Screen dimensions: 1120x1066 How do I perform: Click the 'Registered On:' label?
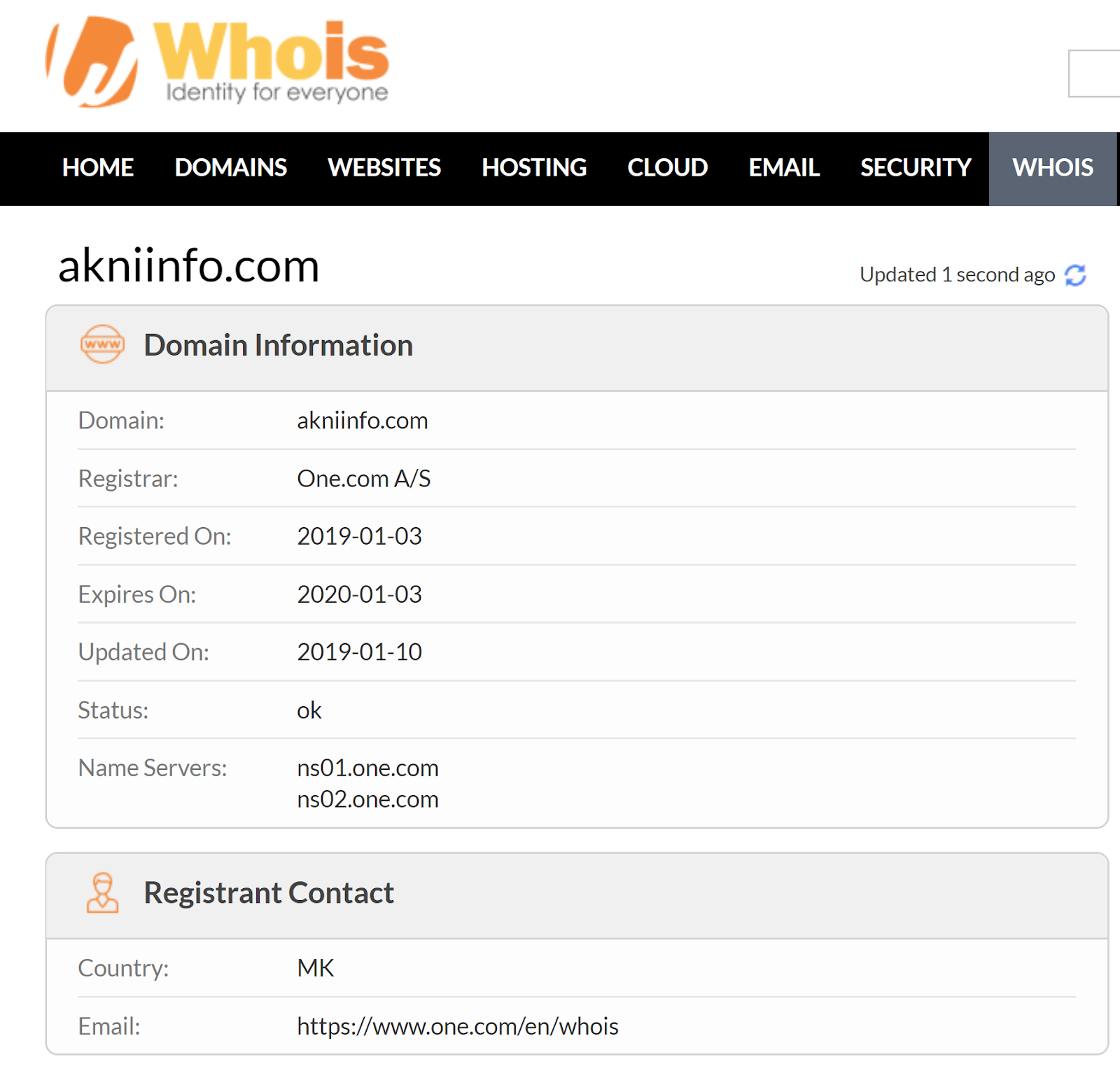click(155, 536)
